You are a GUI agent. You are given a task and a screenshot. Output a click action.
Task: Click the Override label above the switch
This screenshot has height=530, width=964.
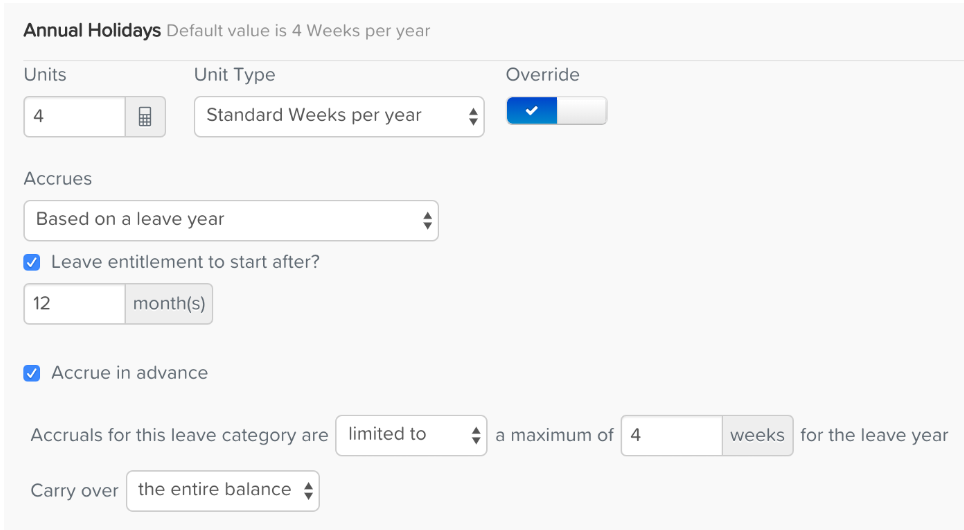click(x=543, y=74)
